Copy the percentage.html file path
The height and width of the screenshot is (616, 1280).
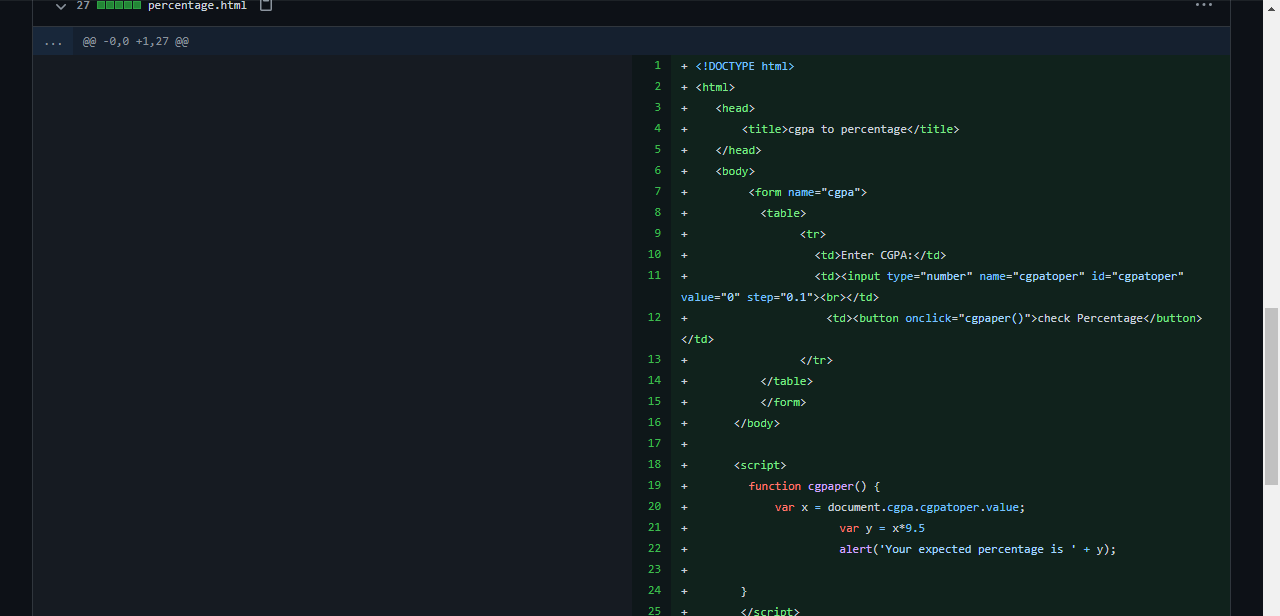click(266, 5)
